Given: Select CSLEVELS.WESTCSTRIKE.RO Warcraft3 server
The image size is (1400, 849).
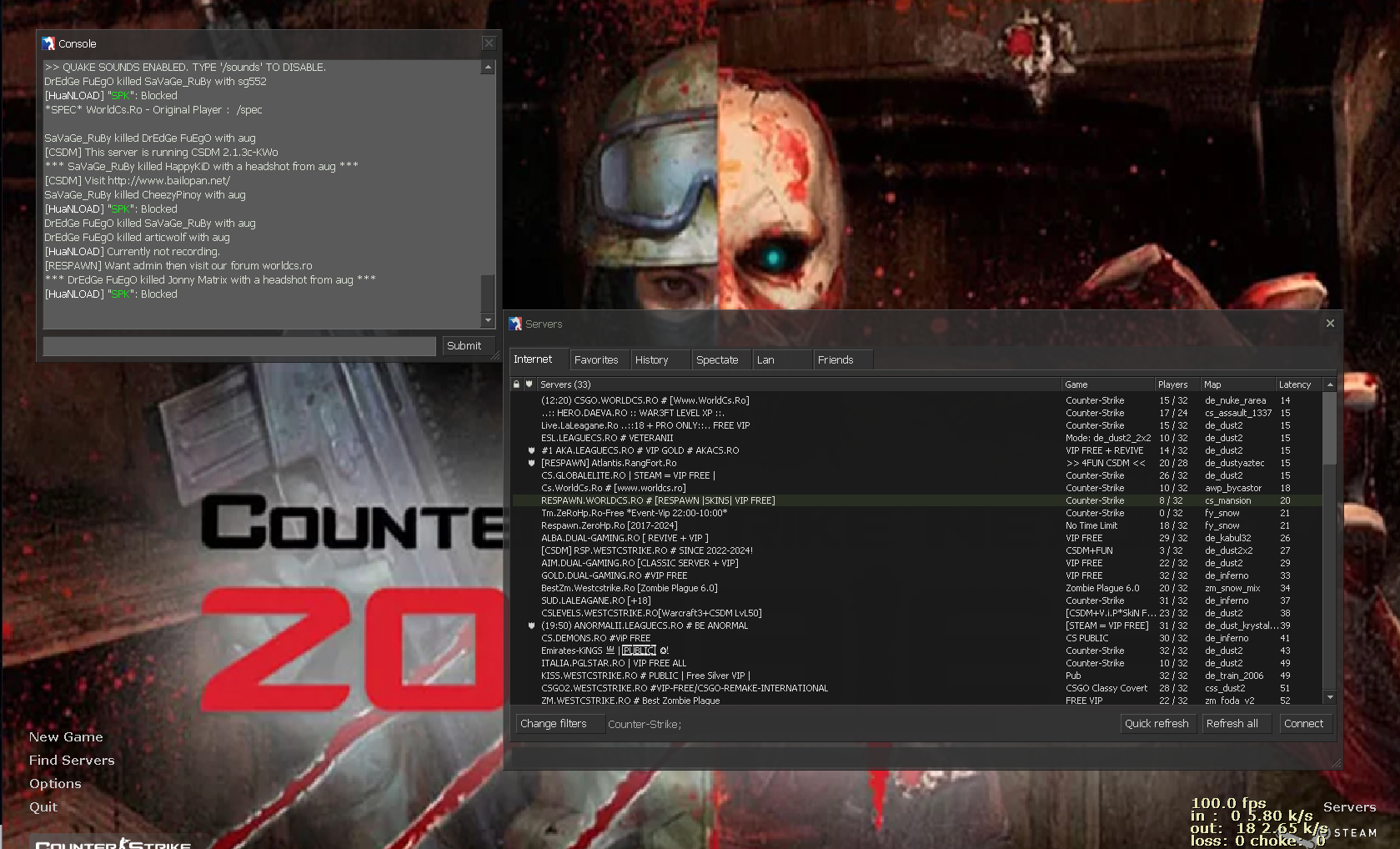Looking at the screenshot, I should pyautogui.click(x=916, y=613).
